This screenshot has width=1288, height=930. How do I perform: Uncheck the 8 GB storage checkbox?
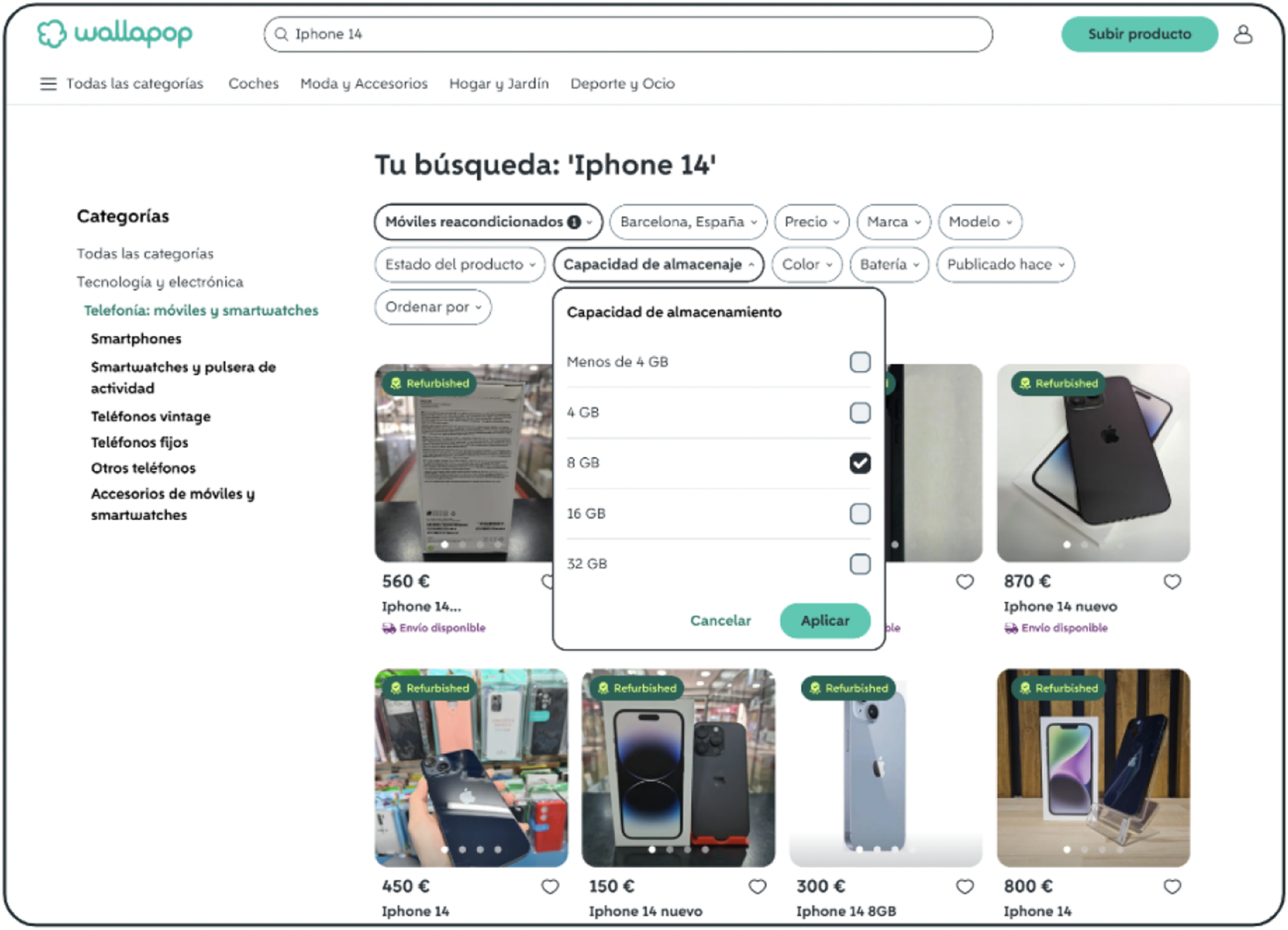coord(859,463)
